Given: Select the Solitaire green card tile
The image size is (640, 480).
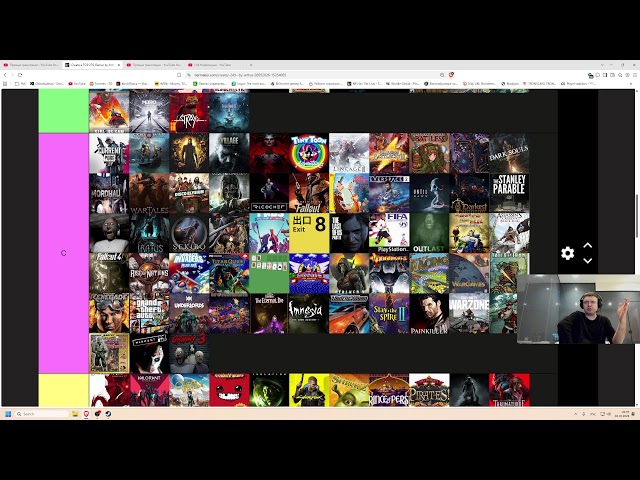Looking at the screenshot, I should (x=269, y=273).
